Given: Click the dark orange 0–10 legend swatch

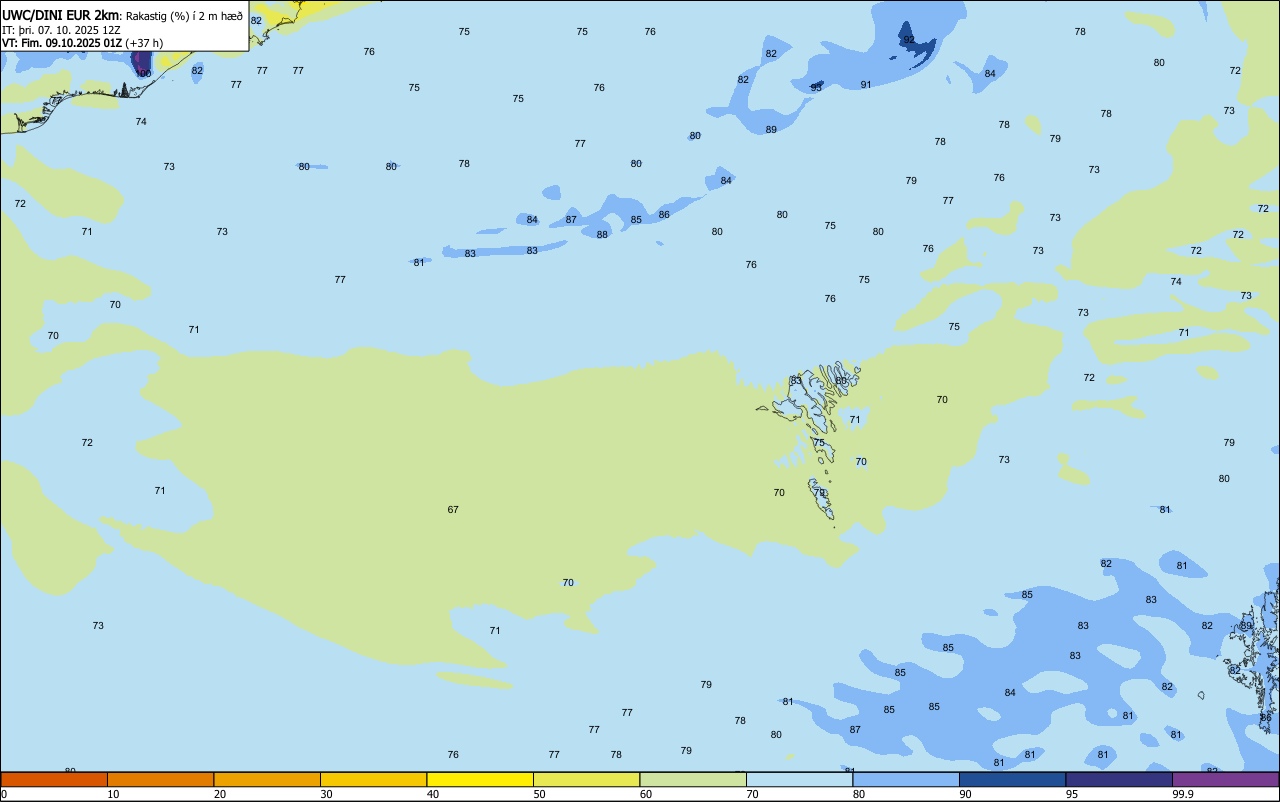Looking at the screenshot, I should [x=54, y=779].
